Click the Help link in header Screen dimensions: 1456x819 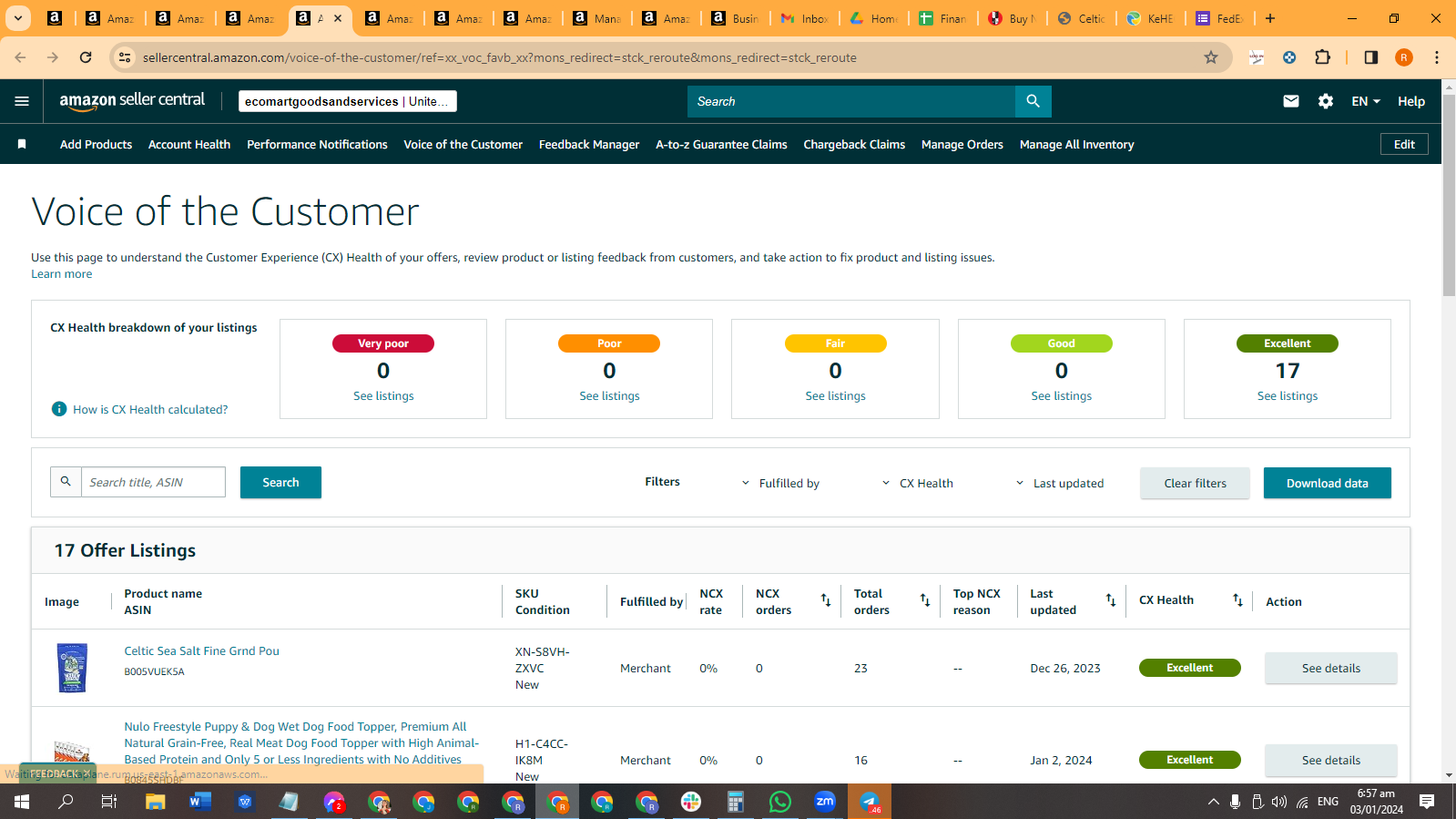[1411, 101]
